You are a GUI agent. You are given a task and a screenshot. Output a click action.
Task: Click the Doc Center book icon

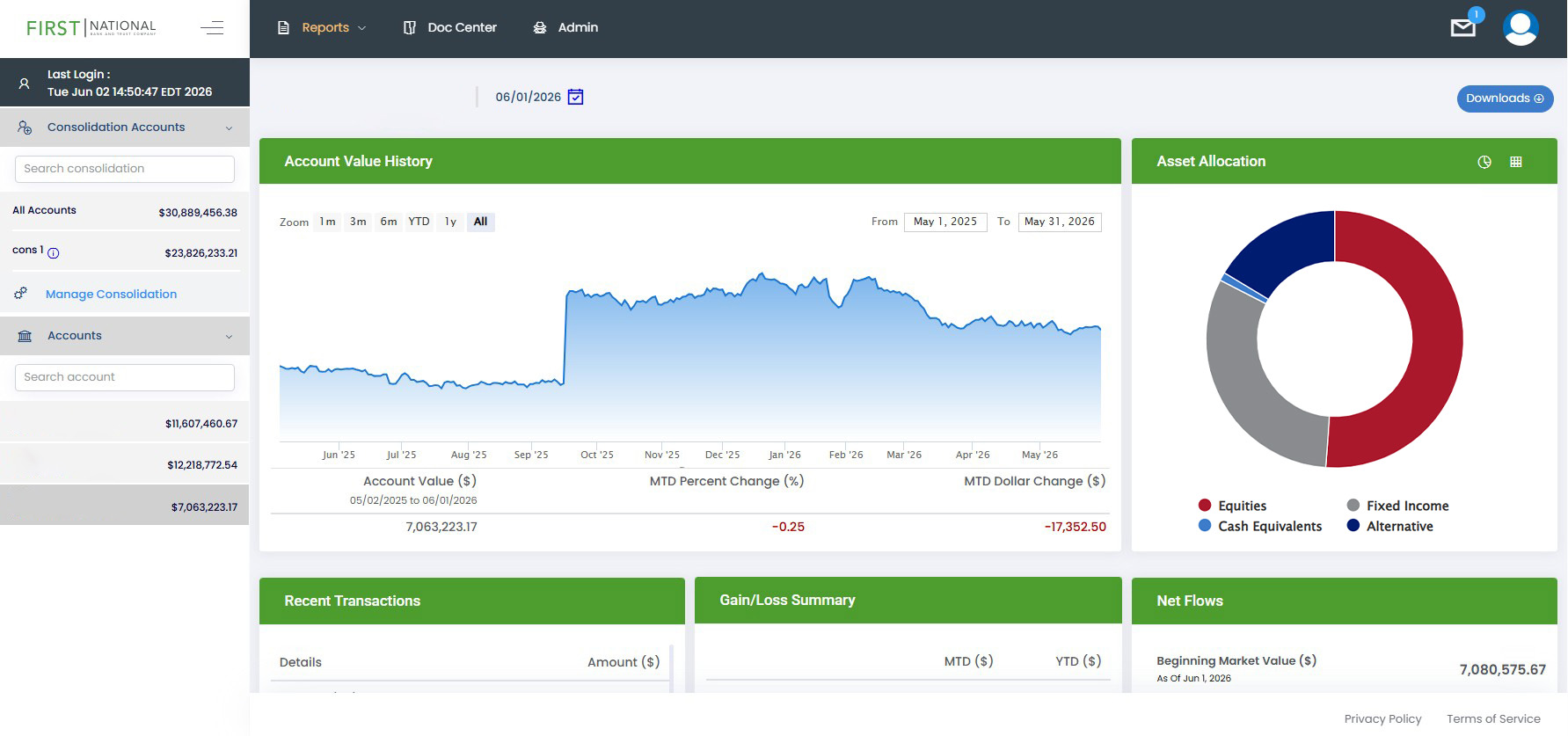coord(410,28)
